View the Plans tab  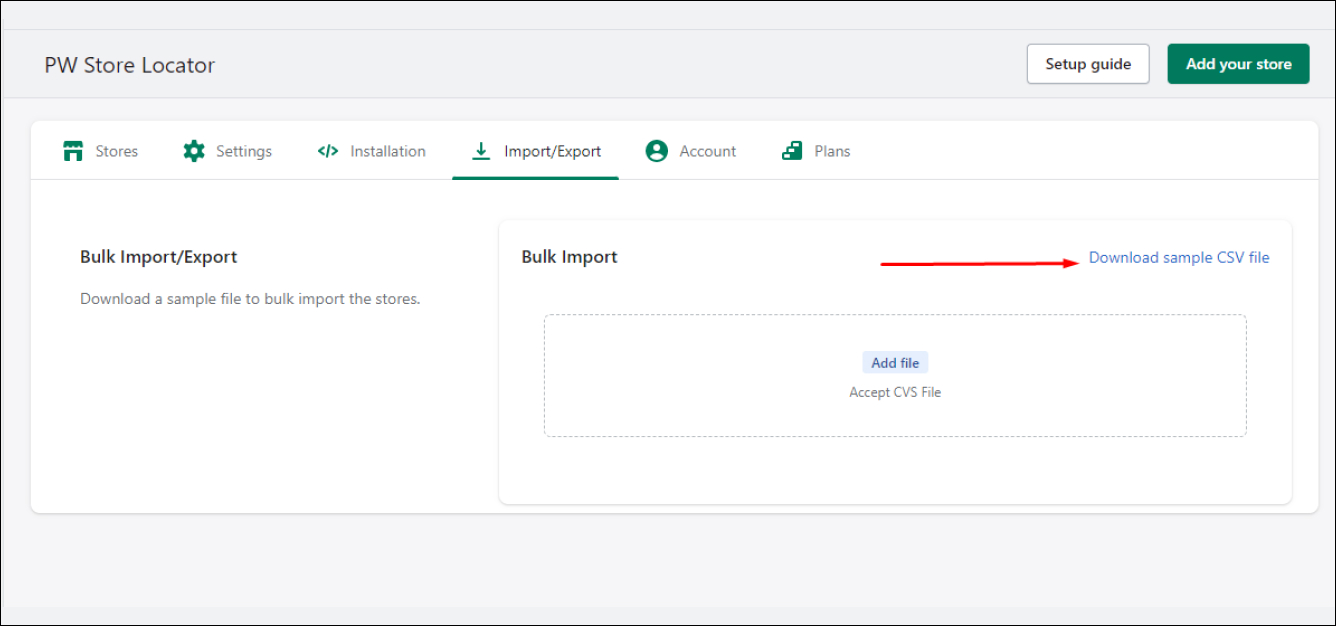pos(816,151)
